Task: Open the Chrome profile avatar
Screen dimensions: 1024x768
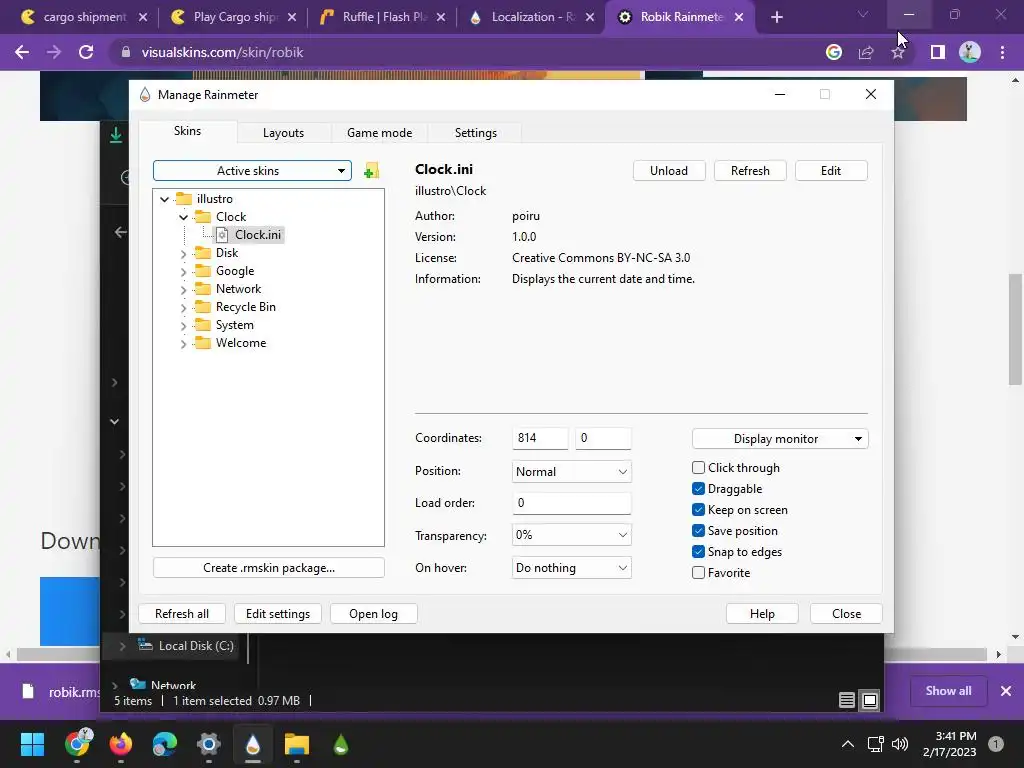Action: (x=970, y=52)
